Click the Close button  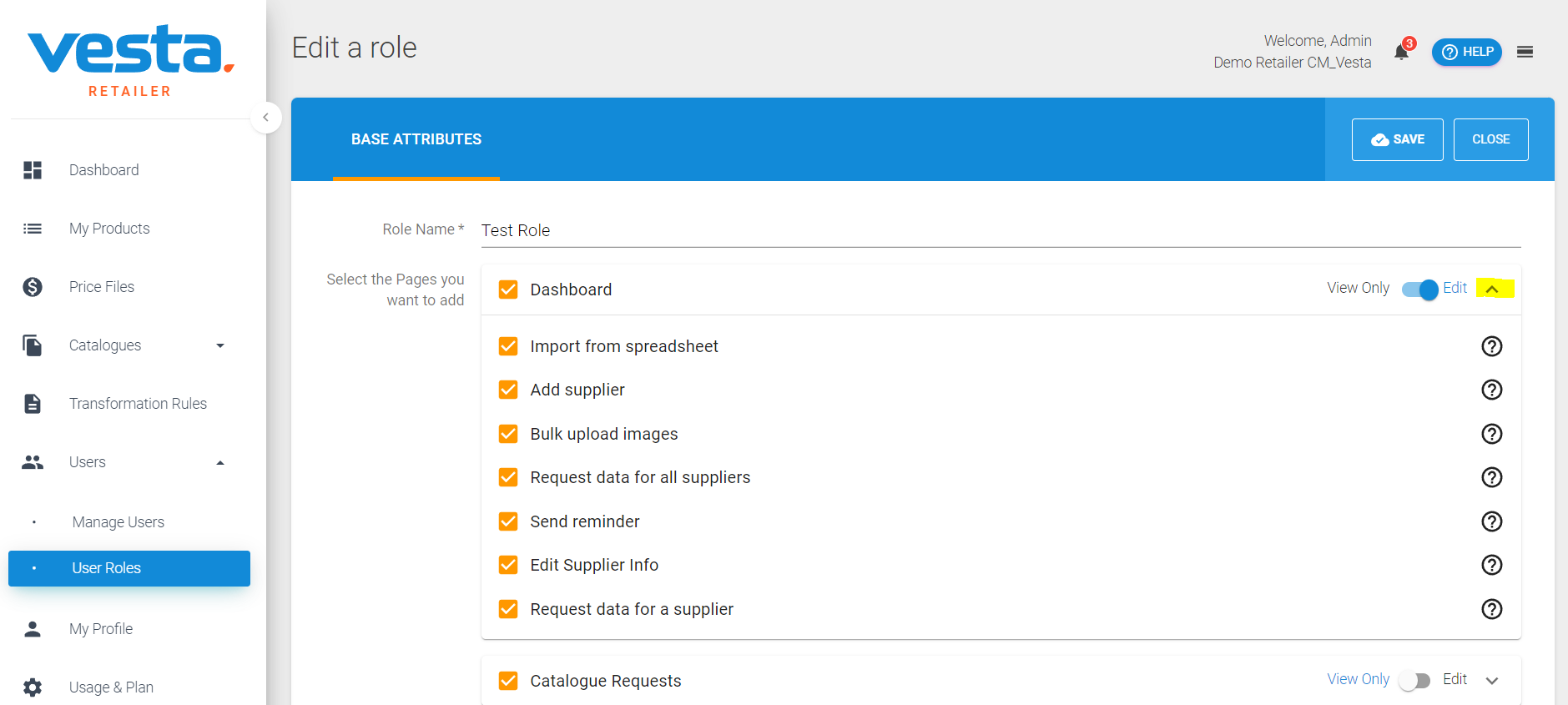point(1490,139)
